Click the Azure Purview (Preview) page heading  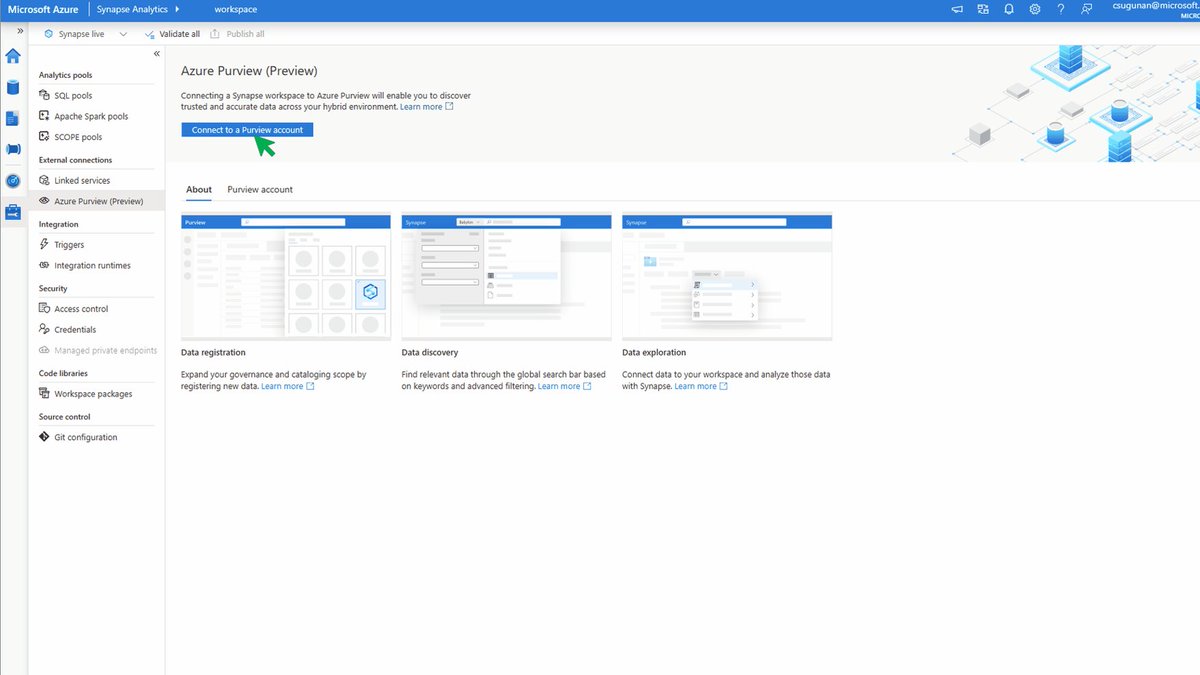[x=249, y=71]
